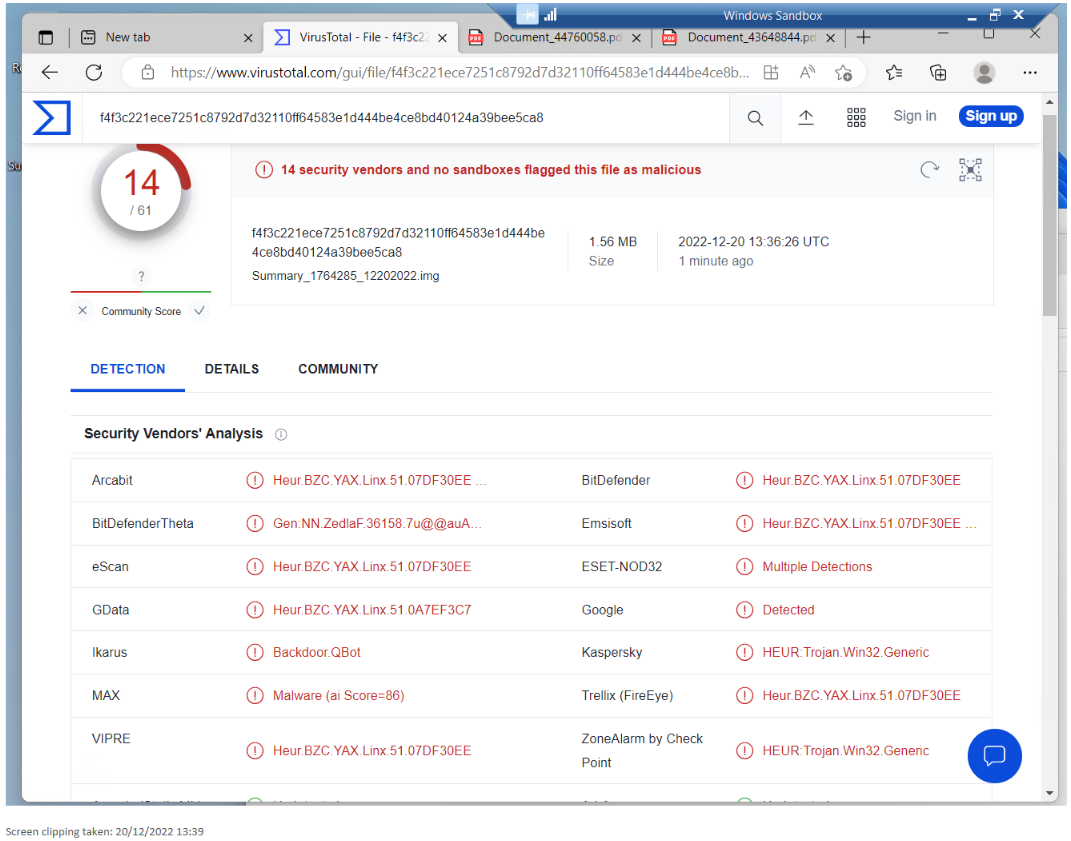The width and height of the screenshot is (1071, 841).
Task: Open the browser profile avatar
Action: [984, 72]
